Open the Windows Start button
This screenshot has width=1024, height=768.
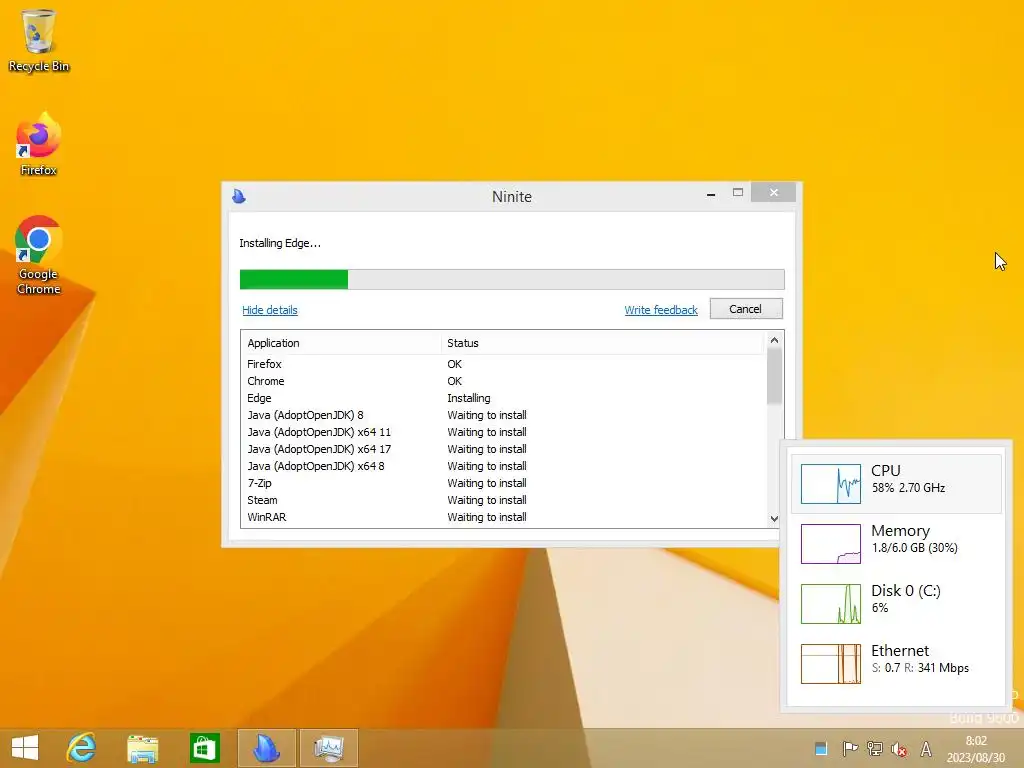click(x=25, y=748)
